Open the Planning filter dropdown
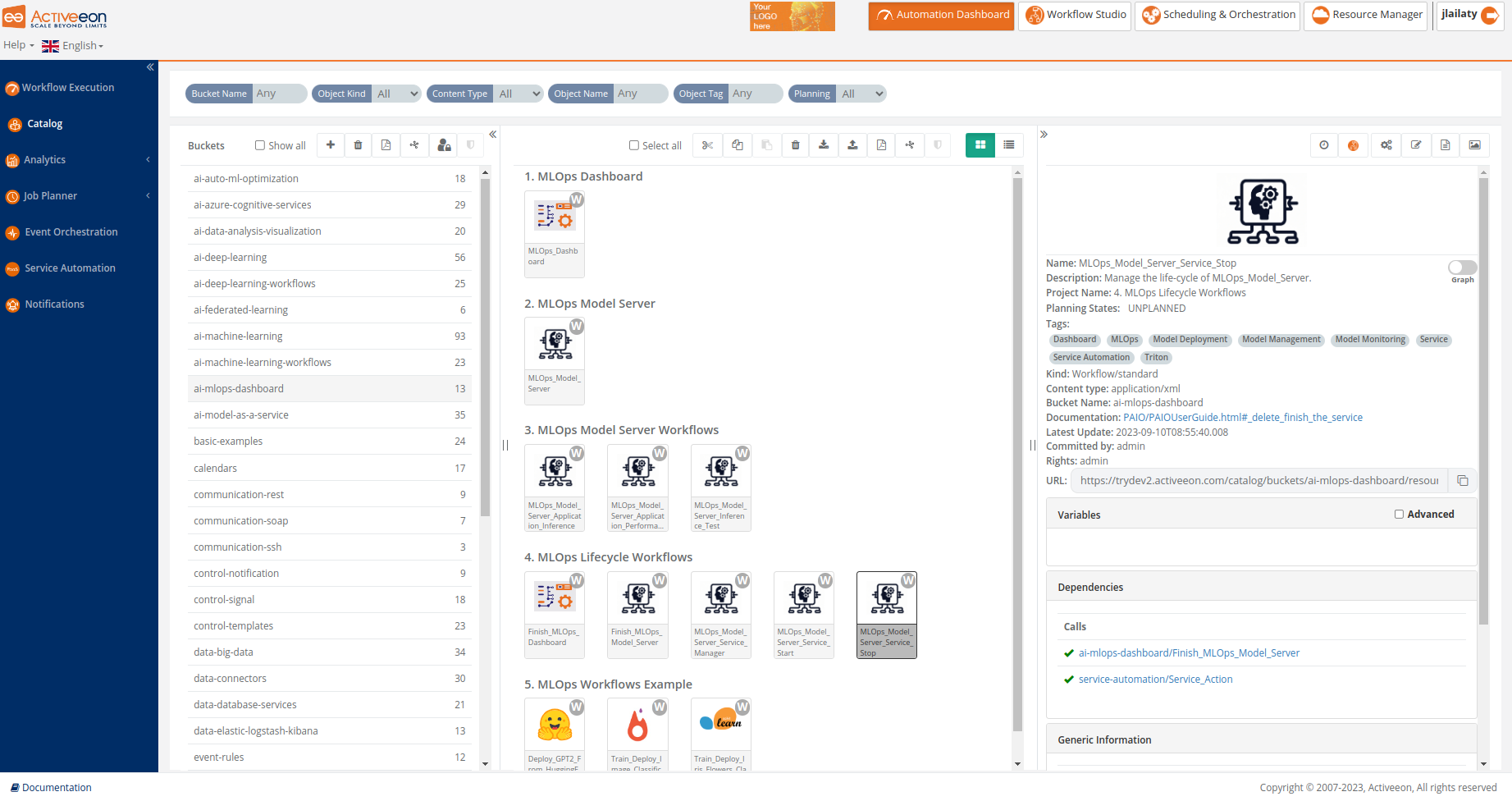 tap(861, 94)
